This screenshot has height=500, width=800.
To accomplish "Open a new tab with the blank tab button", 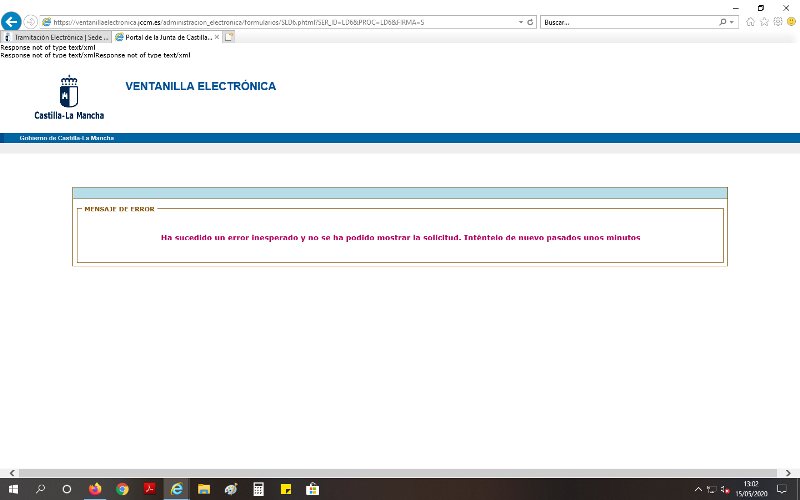I will (x=230, y=37).
